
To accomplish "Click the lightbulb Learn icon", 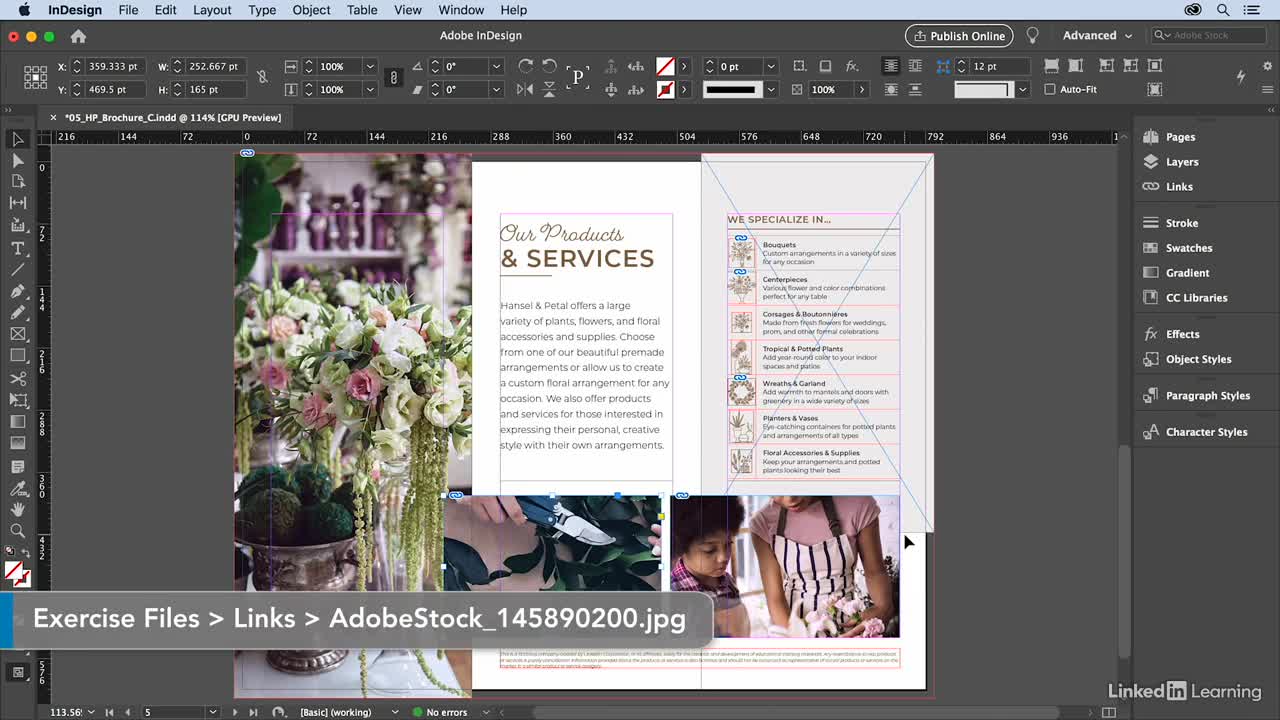I will (x=1032, y=35).
